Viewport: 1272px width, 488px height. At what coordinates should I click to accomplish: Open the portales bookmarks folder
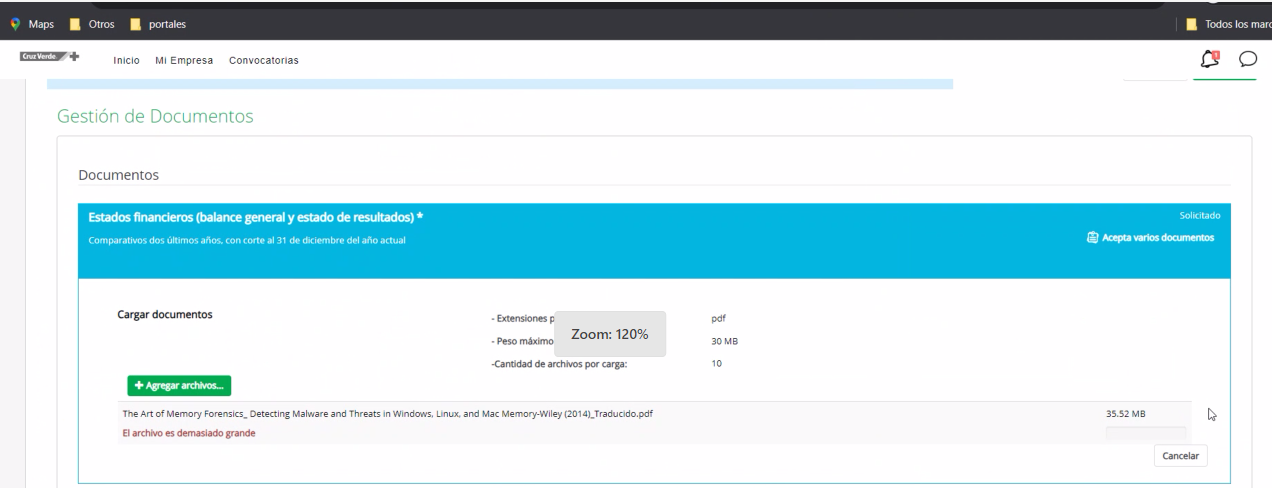159,24
